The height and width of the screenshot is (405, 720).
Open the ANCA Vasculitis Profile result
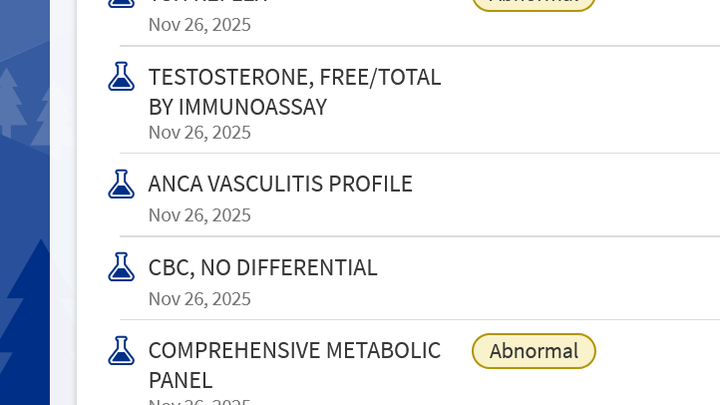click(280, 184)
